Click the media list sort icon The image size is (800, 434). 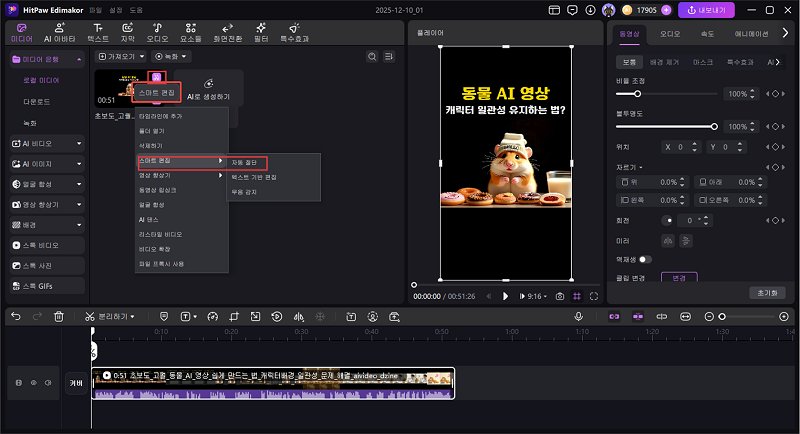[x=389, y=57]
